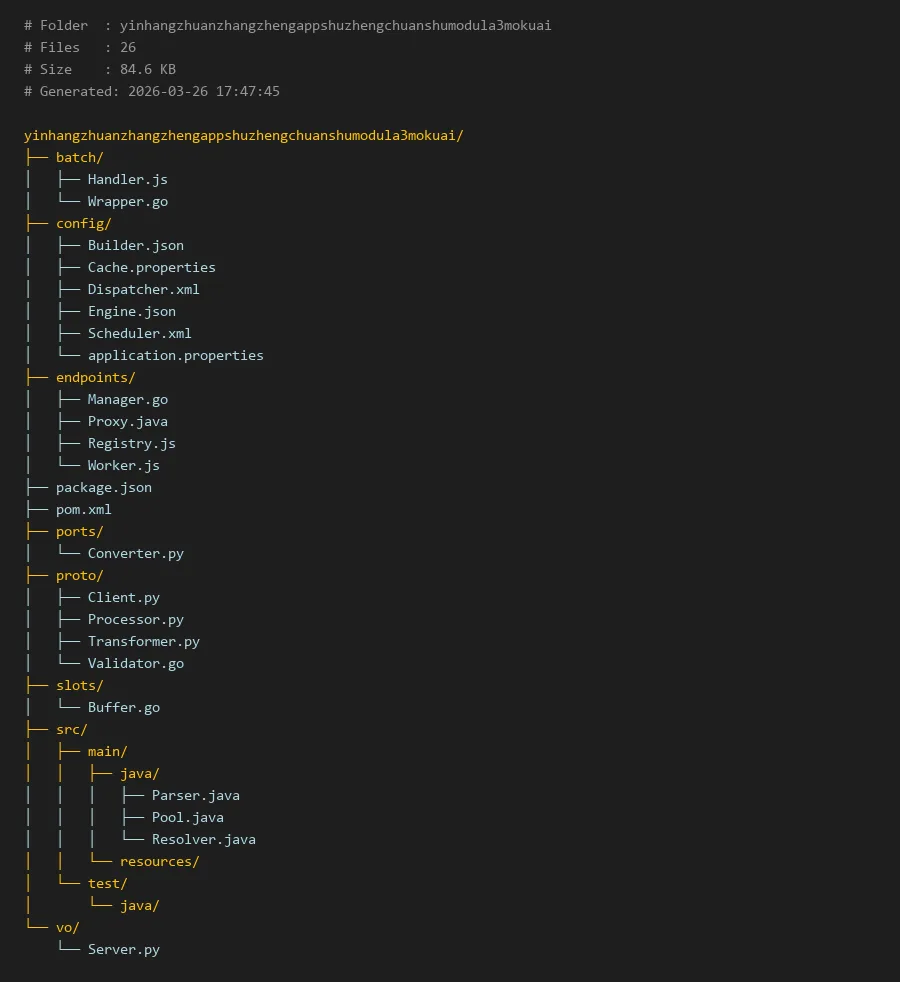
Task: Open Converter.py under ports
Action: pos(135,553)
